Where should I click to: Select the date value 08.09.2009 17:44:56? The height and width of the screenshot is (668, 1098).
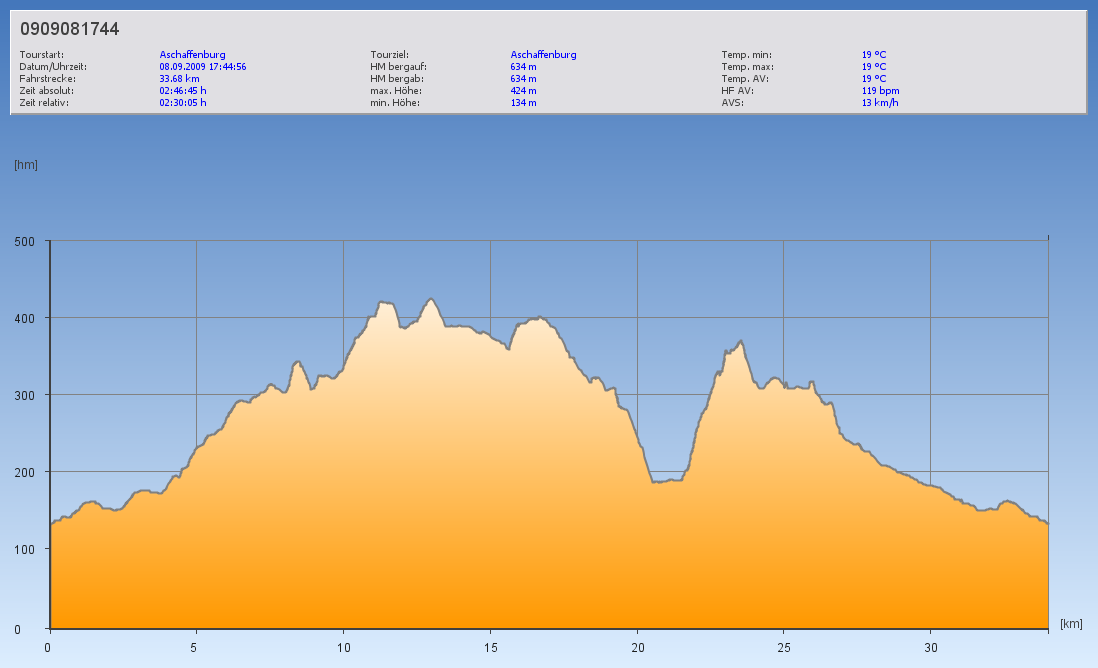tap(203, 67)
